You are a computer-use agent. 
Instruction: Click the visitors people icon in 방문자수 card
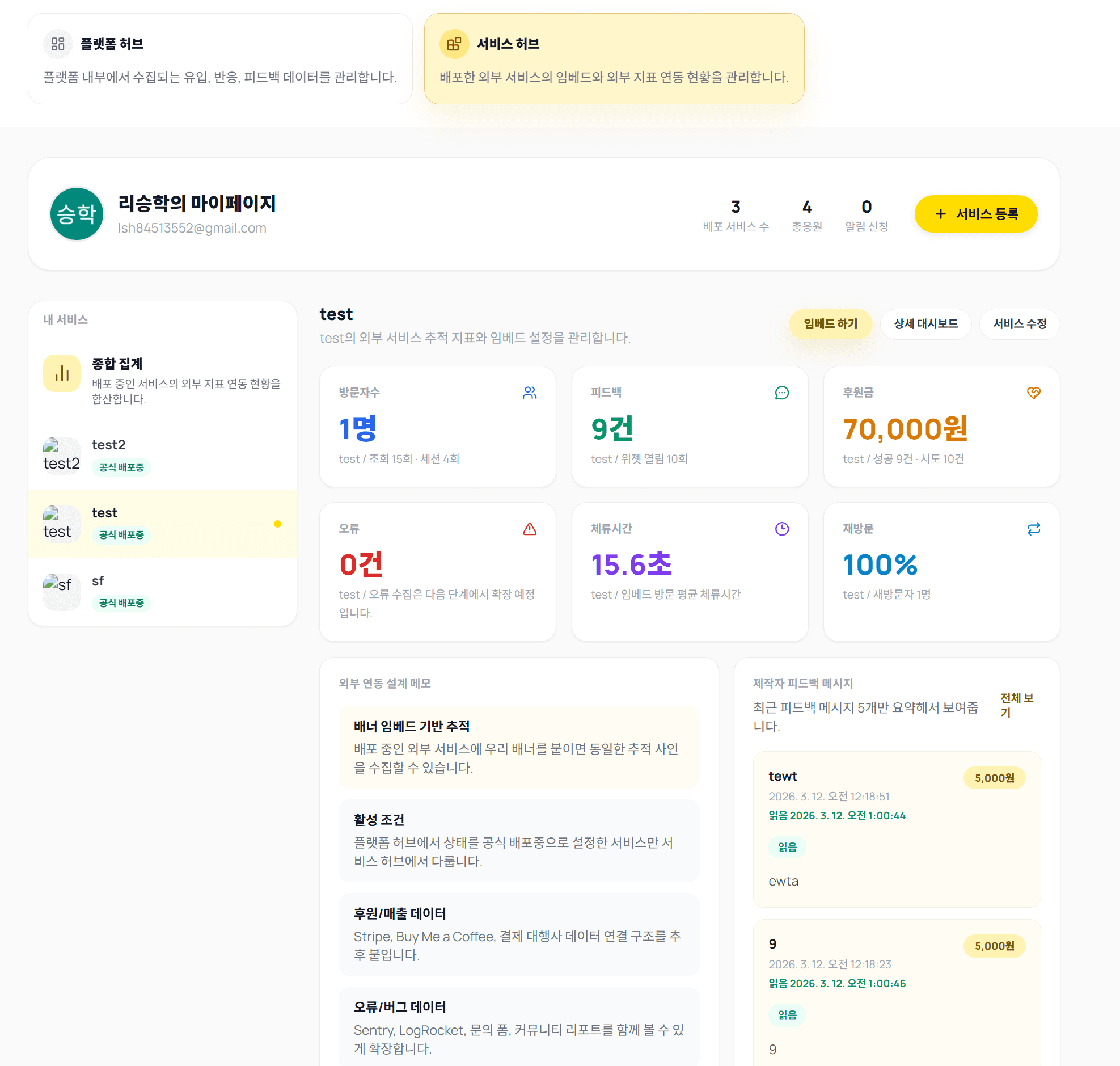[x=529, y=393]
